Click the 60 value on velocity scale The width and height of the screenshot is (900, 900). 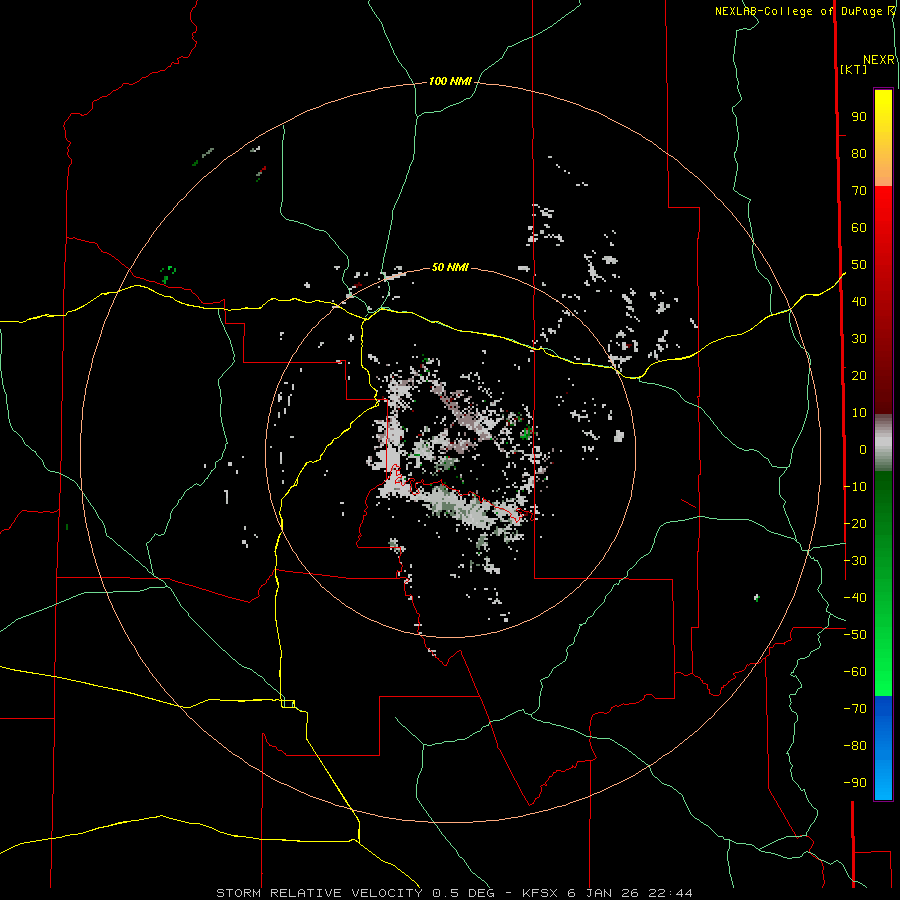tap(859, 228)
